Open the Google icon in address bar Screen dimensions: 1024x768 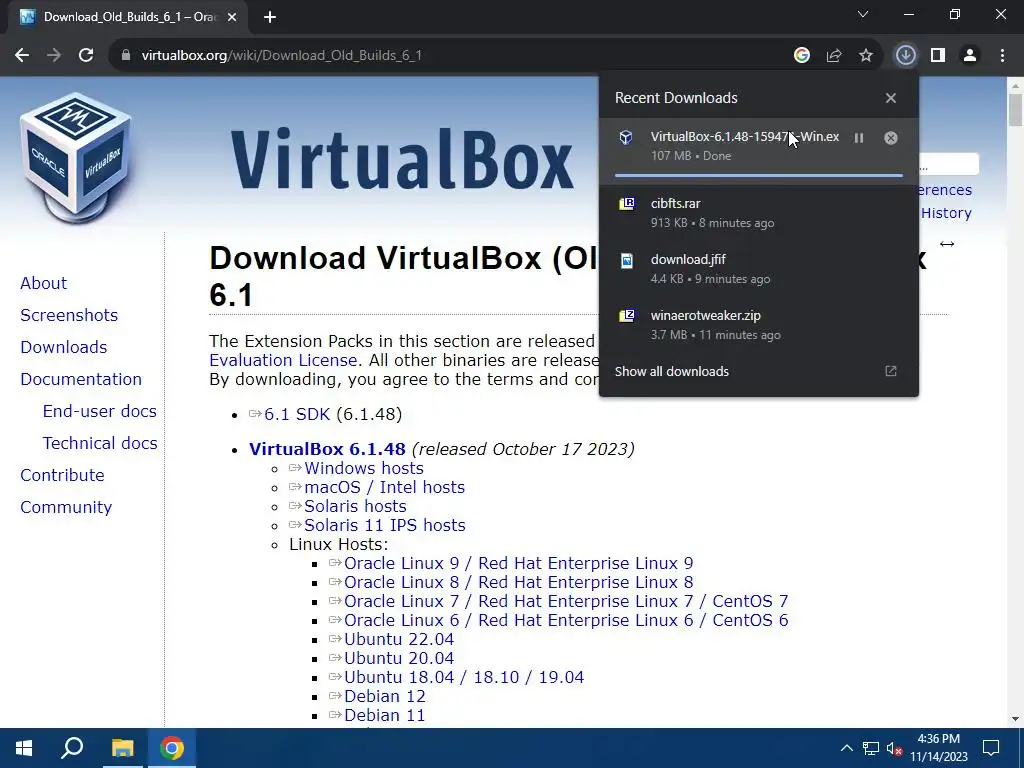(x=801, y=56)
